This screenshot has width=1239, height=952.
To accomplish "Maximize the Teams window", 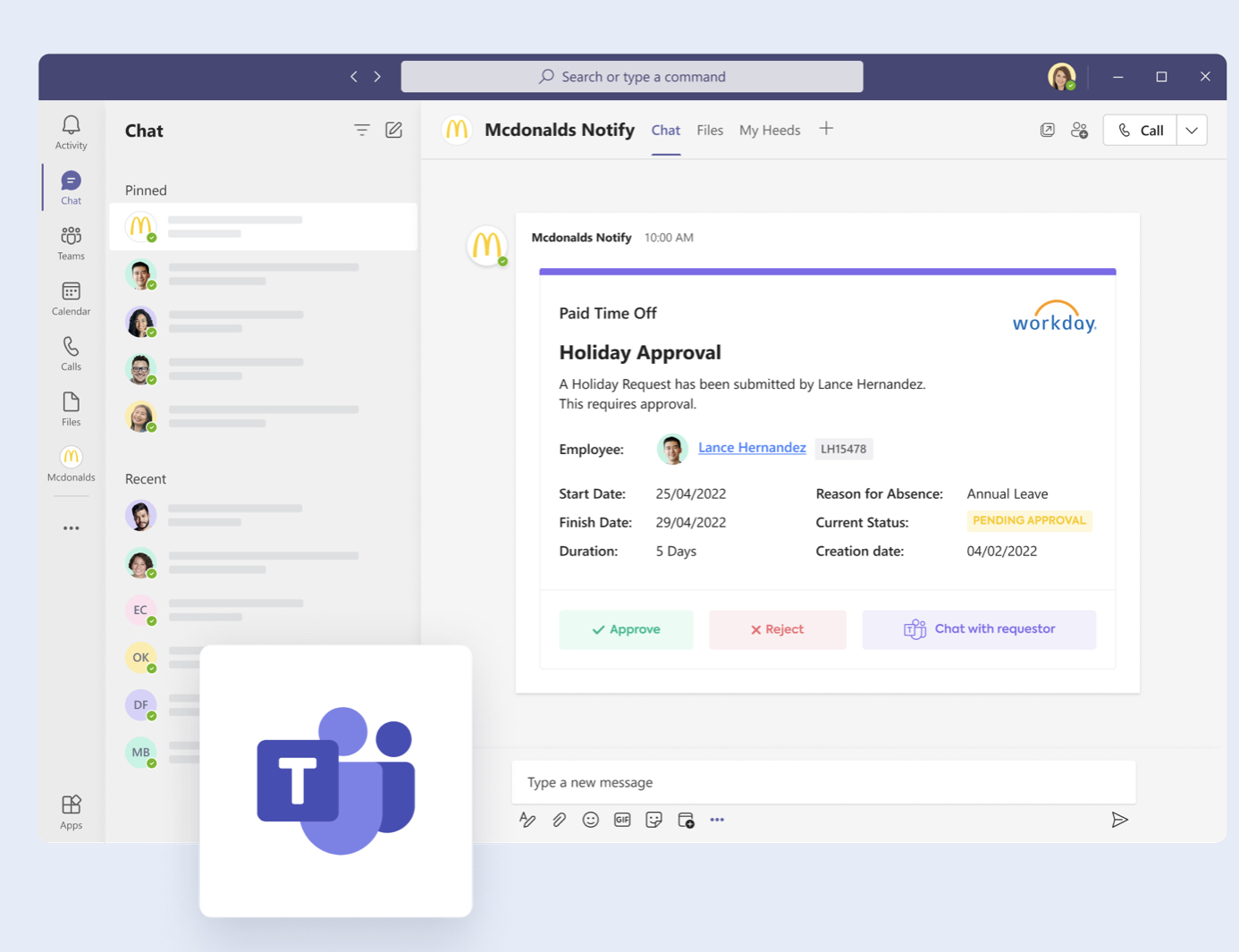I will coord(1161,77).
